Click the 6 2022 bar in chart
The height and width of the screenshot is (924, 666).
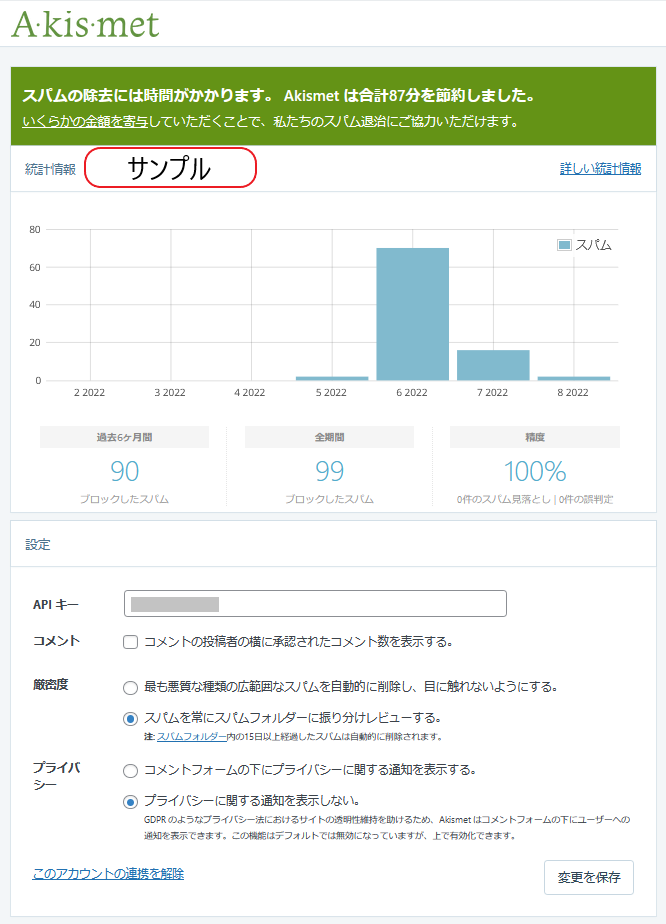tap(412, 314)
